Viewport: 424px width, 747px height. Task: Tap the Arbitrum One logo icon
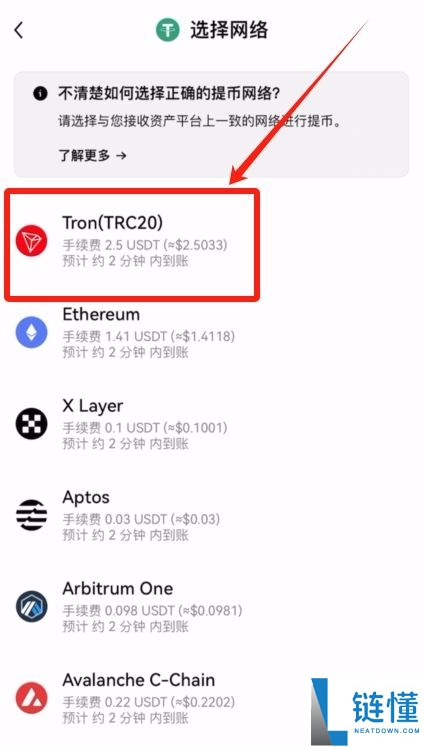[x=31, y=606]
